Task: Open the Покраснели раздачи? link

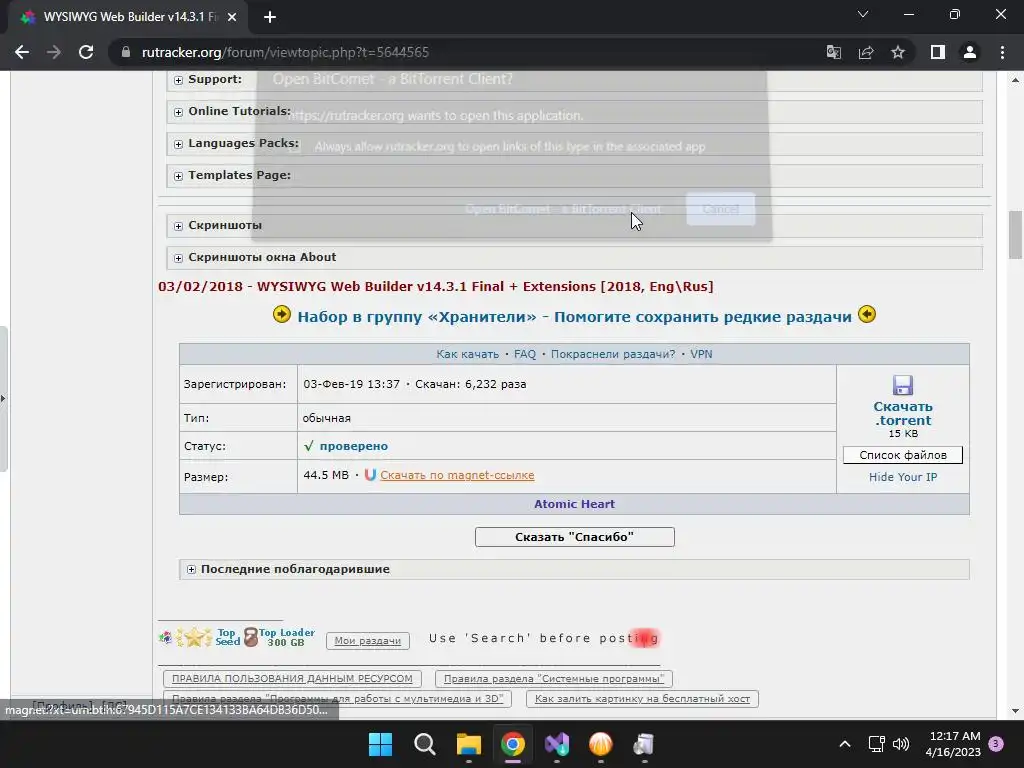Action: pyautogui.click(x=613, y=354)
